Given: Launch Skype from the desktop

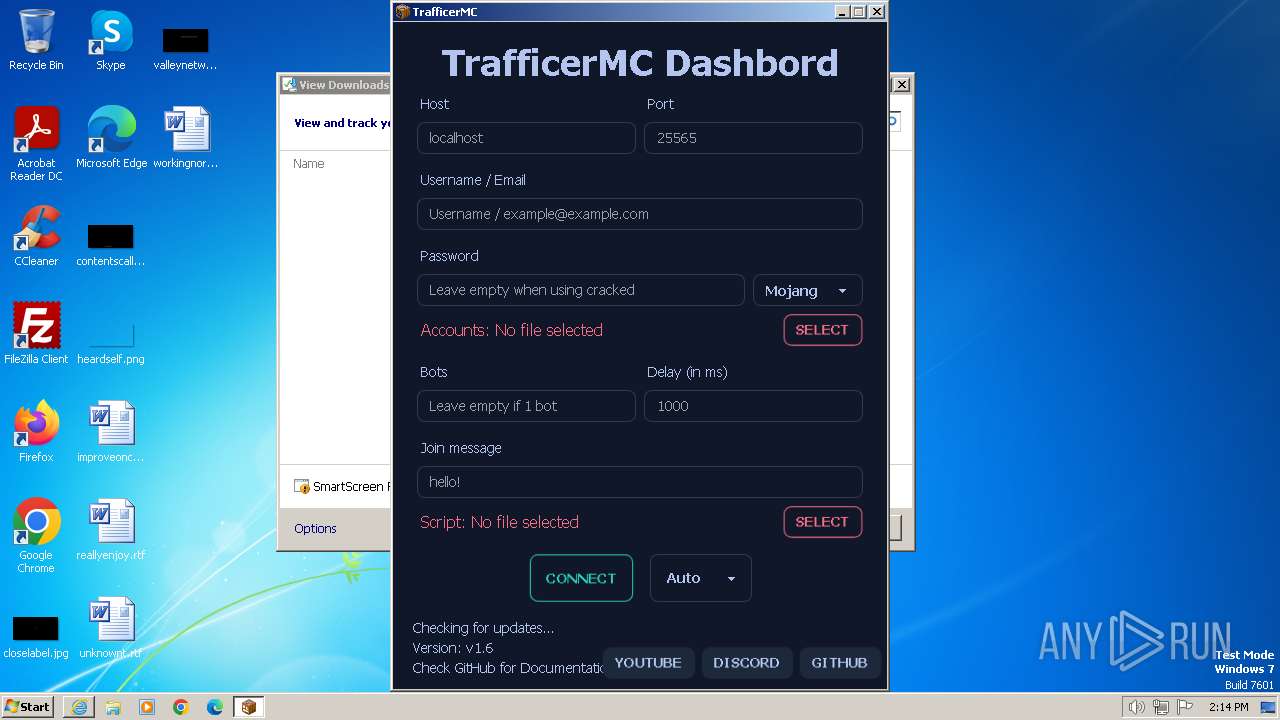Looking at the screenshot, I should [x=110, y=40].
